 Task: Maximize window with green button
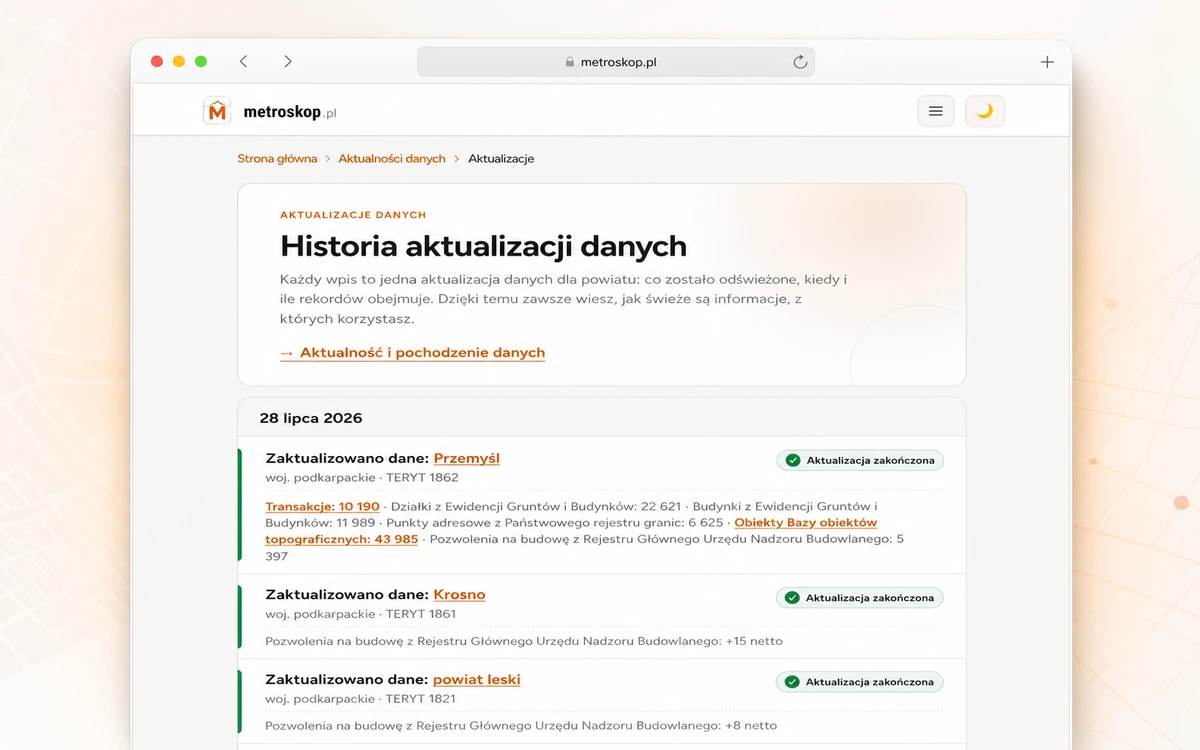point(201,62)
